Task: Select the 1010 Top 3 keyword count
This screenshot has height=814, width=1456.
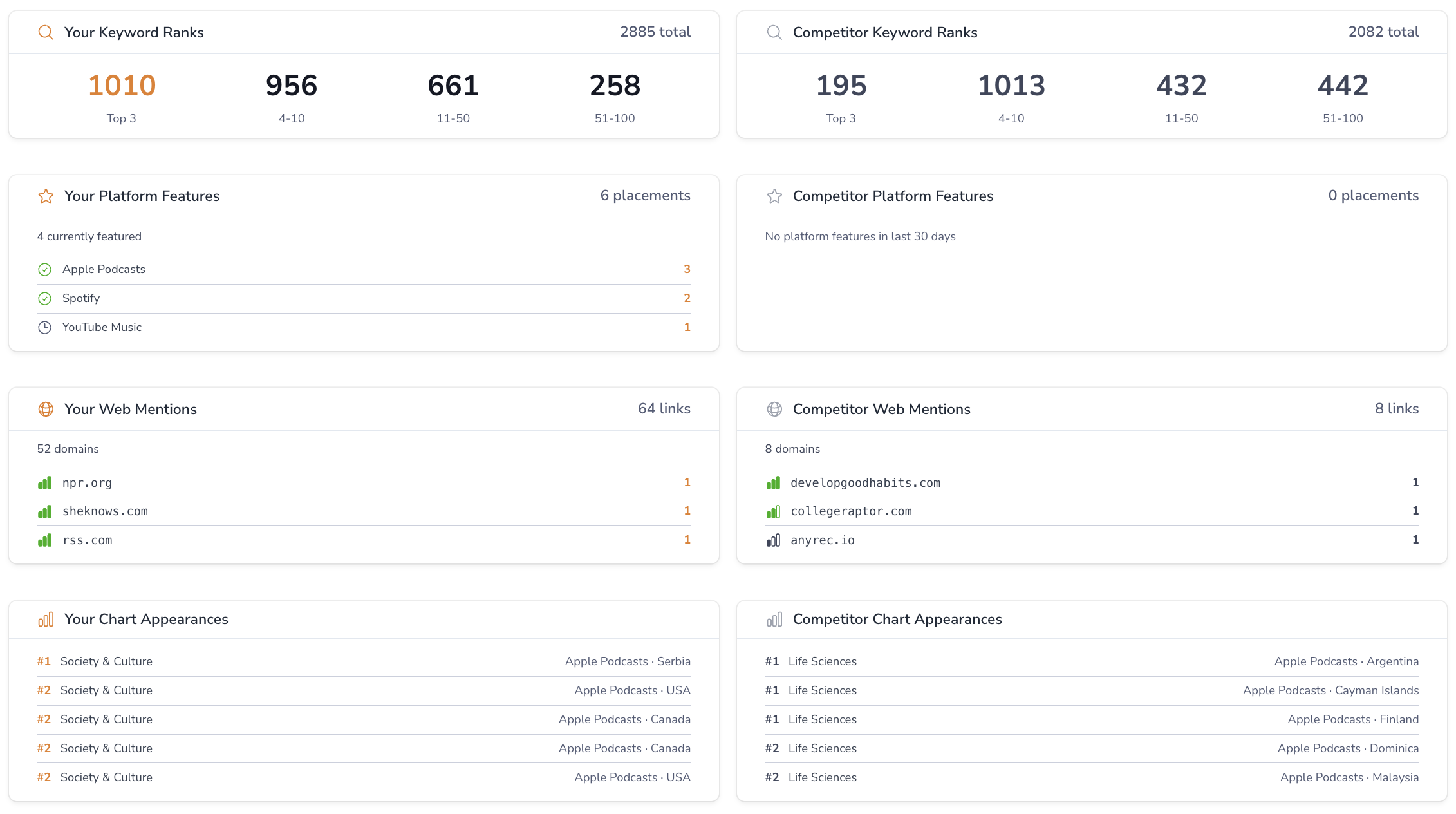Action: (x=122, y=86)
